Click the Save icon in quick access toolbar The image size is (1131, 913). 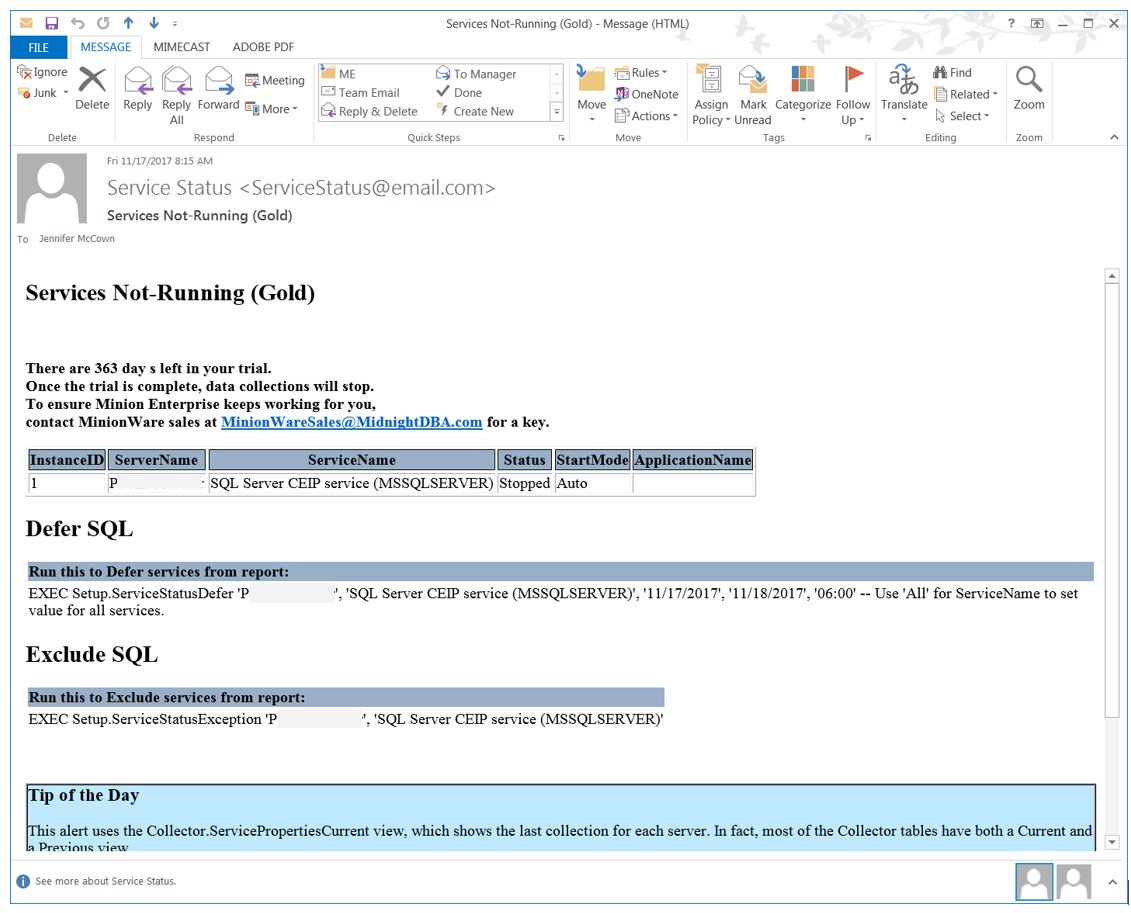tap(51, 23)
